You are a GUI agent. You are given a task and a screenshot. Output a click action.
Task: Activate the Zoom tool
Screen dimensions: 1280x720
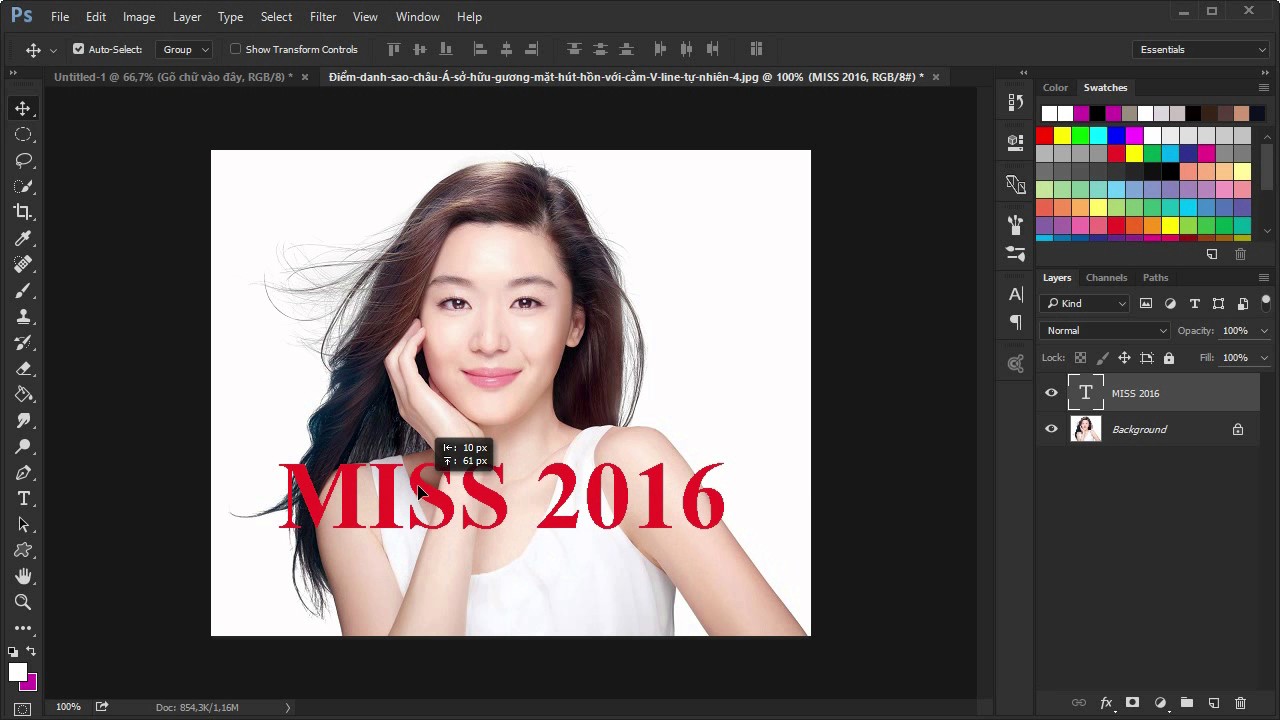tap(23, 602)
